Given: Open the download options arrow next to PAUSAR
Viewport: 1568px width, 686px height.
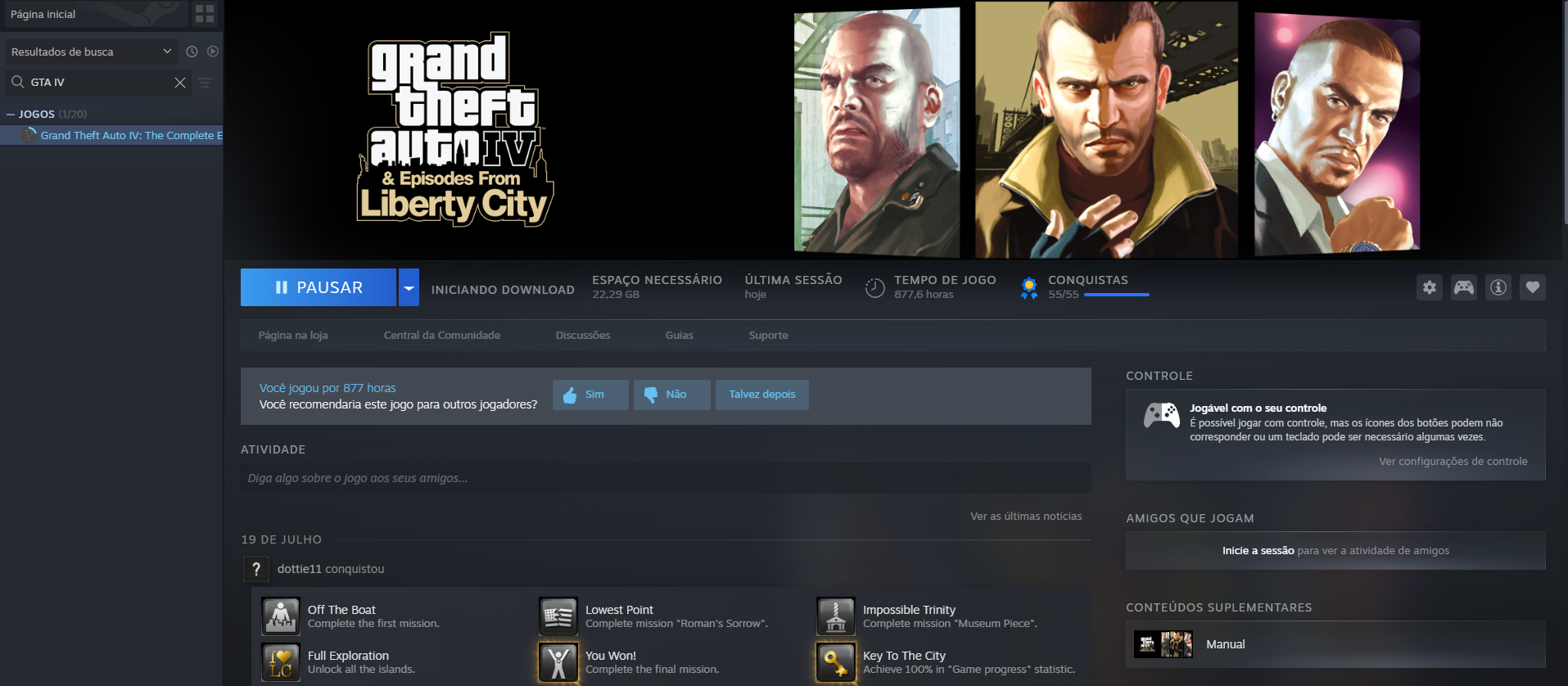Looking at the screenshot, I should click(x=409, y=287).
